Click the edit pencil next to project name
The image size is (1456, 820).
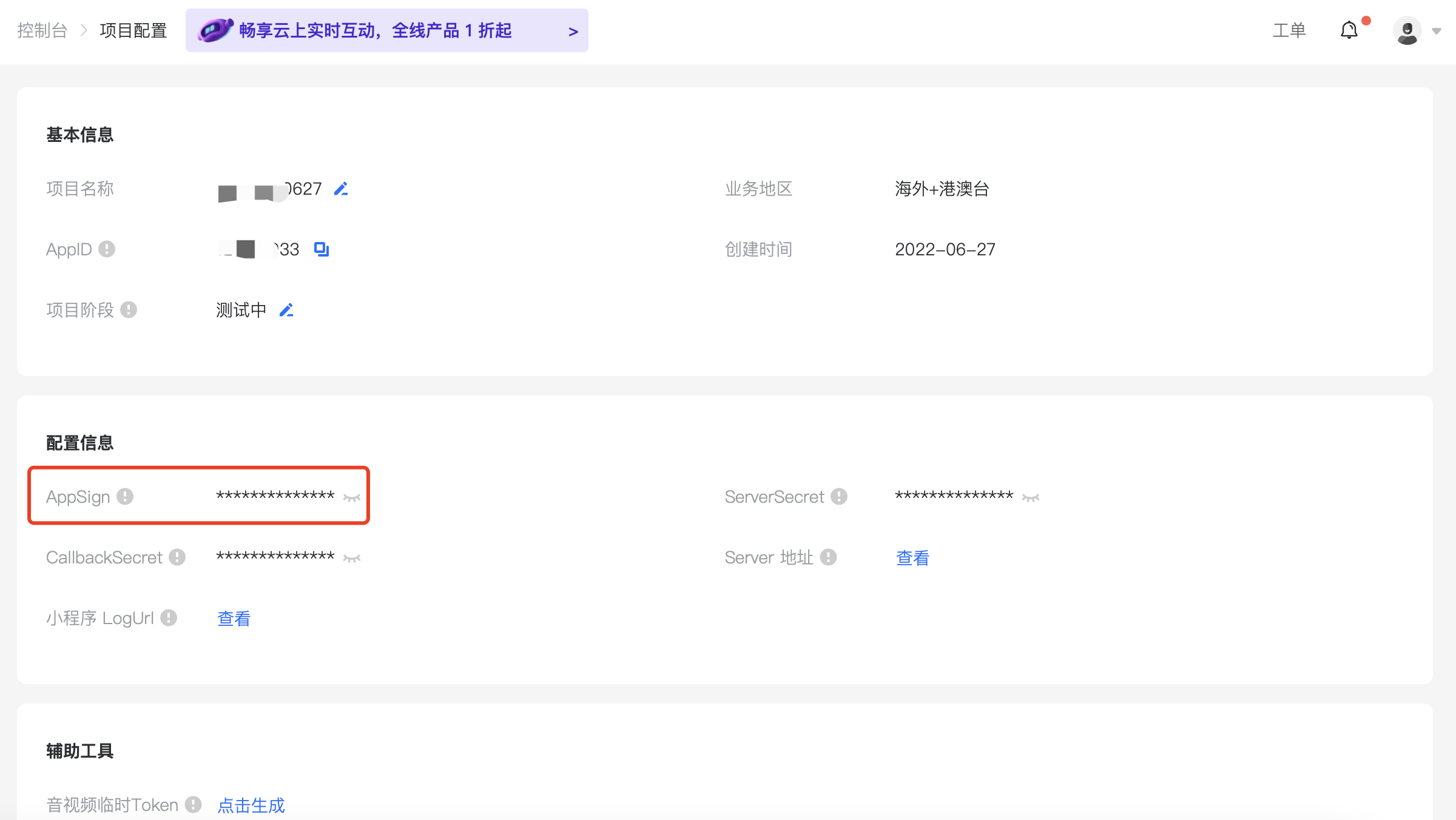click(x=341, y=189)
